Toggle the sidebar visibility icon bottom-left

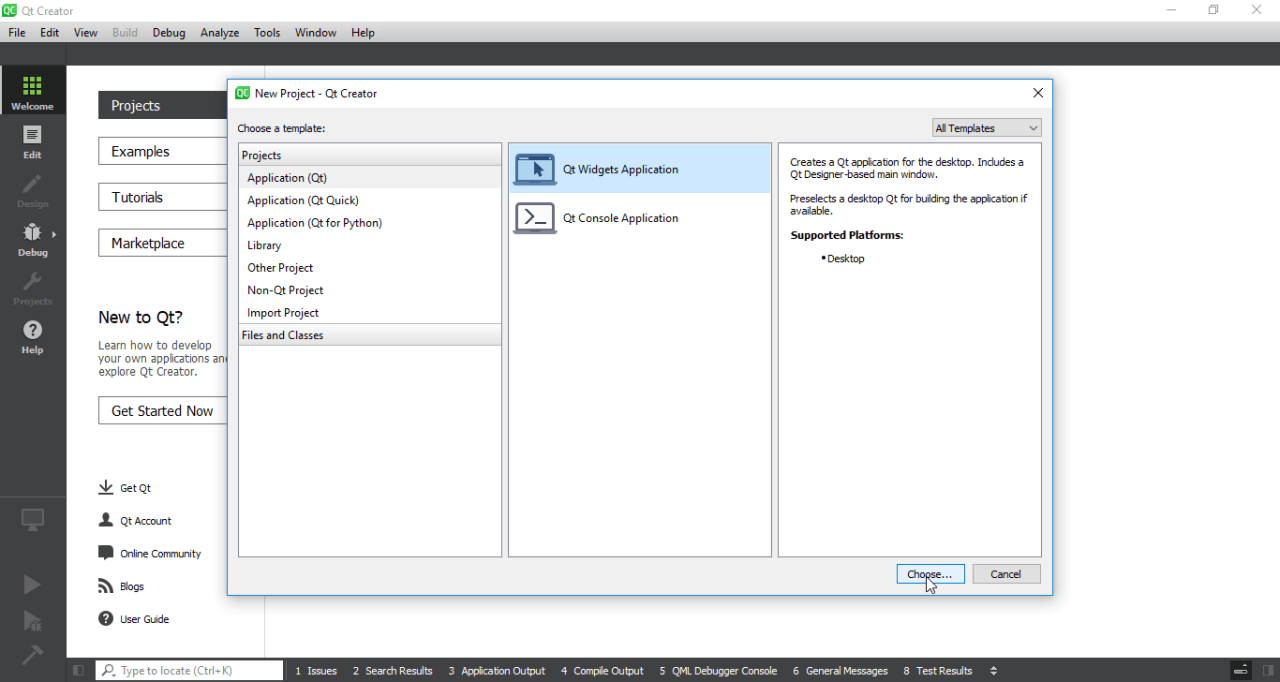click(x=78, y=670)
